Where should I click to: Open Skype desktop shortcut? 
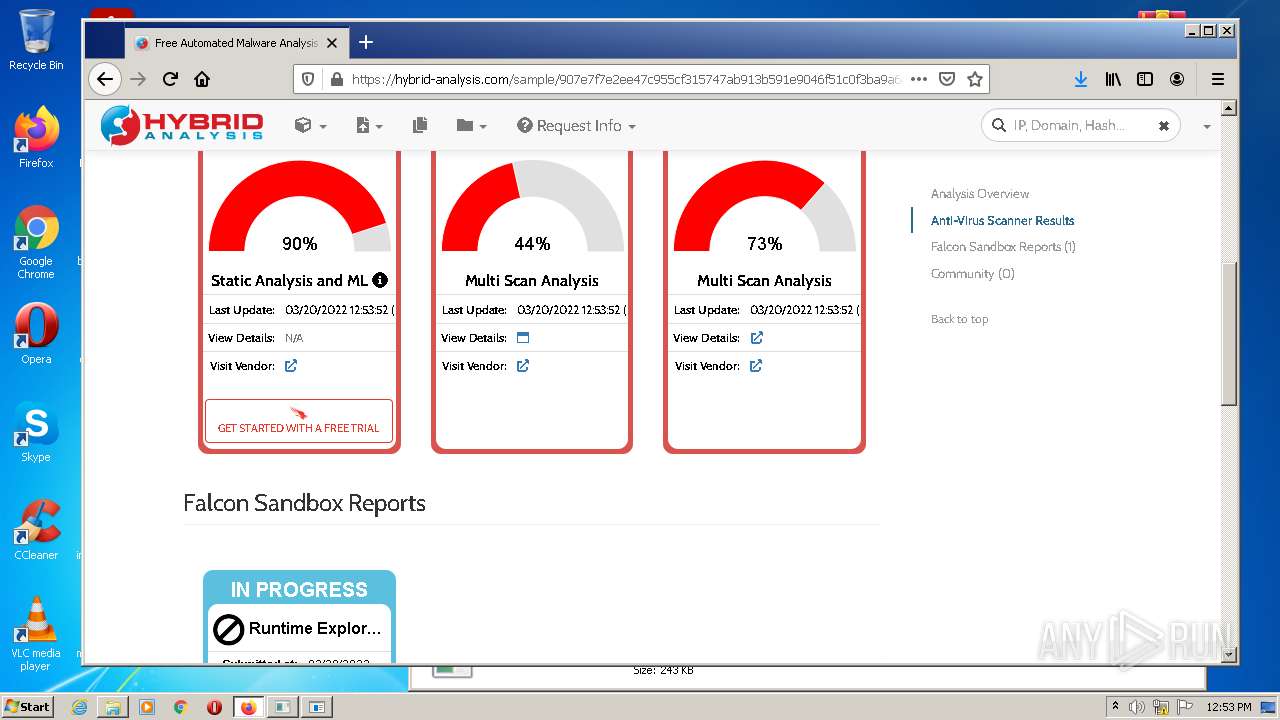36,432
